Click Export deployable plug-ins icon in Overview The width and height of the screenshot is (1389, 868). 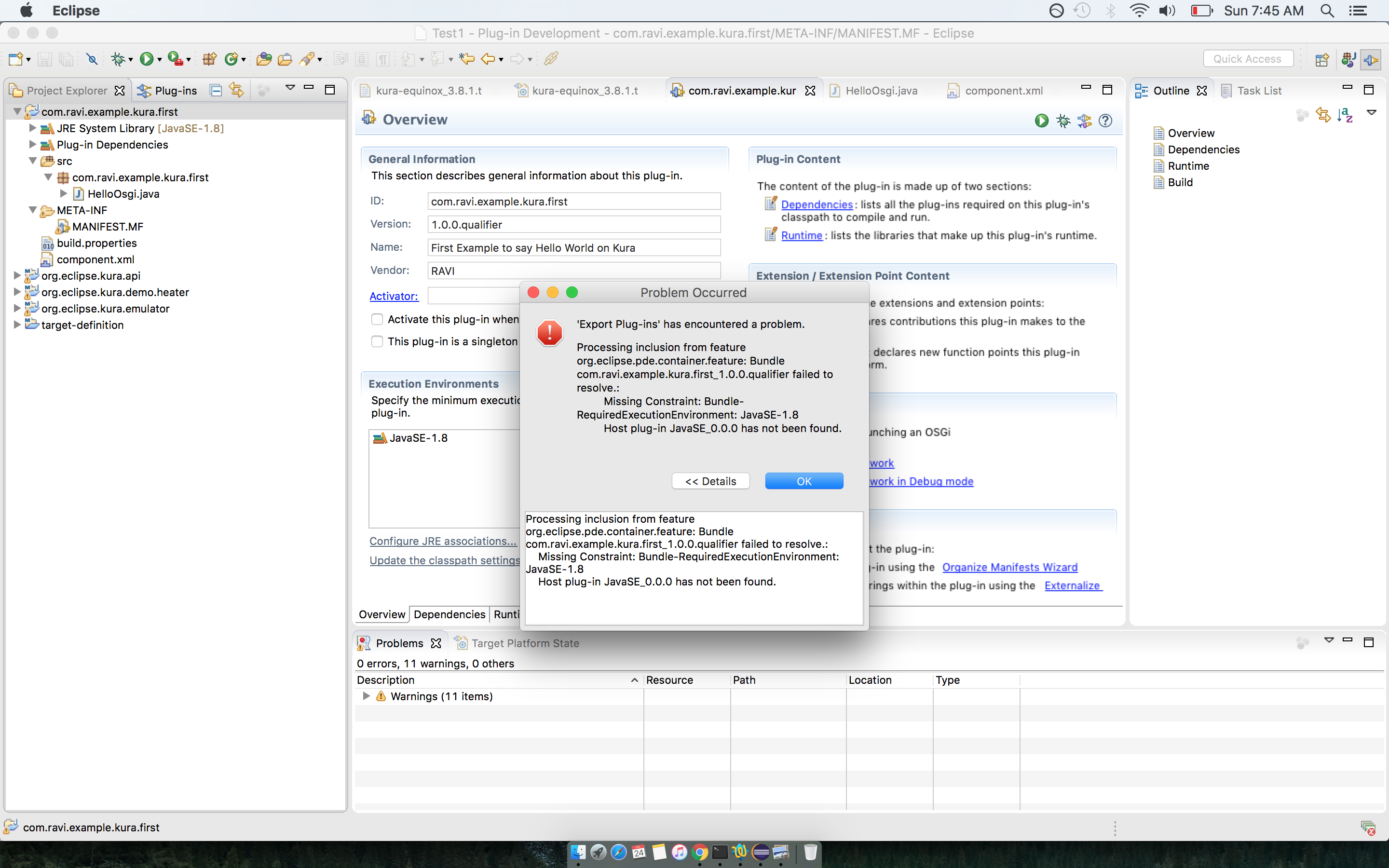point(1084,121)
